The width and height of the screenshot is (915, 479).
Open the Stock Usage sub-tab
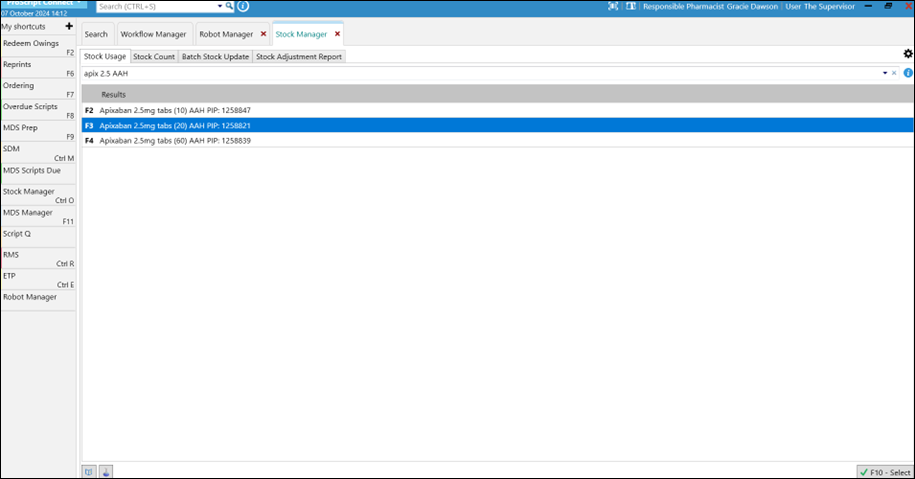coord(105,57)
